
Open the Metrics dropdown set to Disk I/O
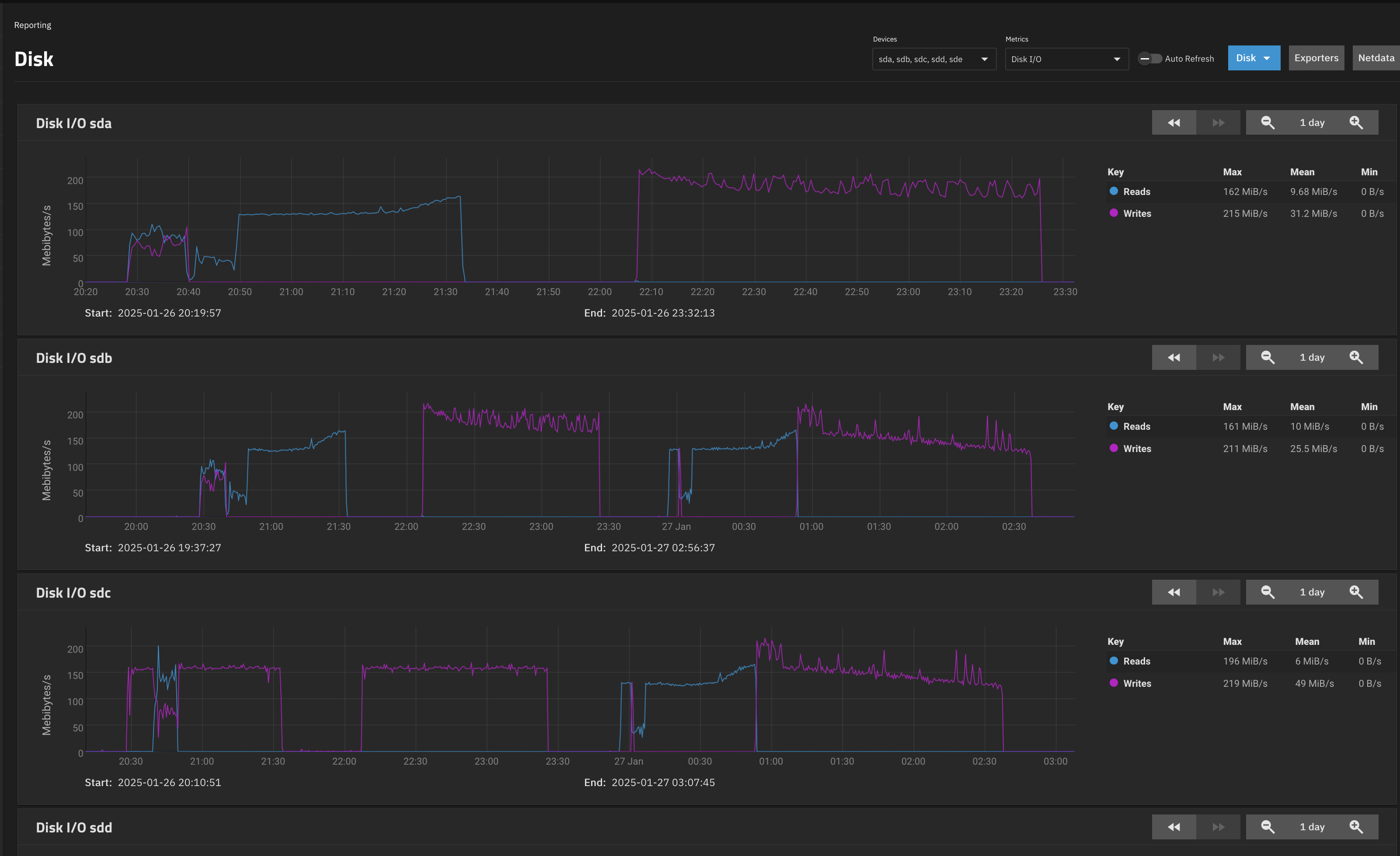pyautogui.click(x=1066, y=59)
